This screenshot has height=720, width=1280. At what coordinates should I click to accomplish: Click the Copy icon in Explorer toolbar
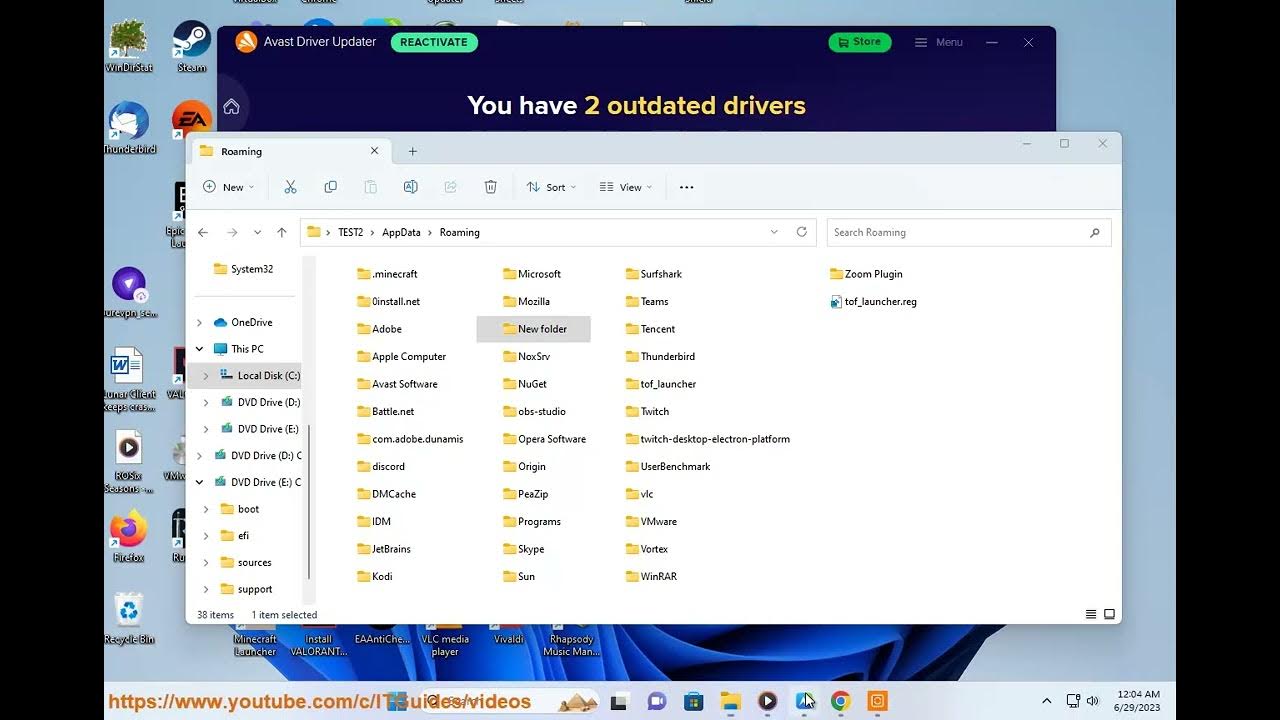(331, 187)
